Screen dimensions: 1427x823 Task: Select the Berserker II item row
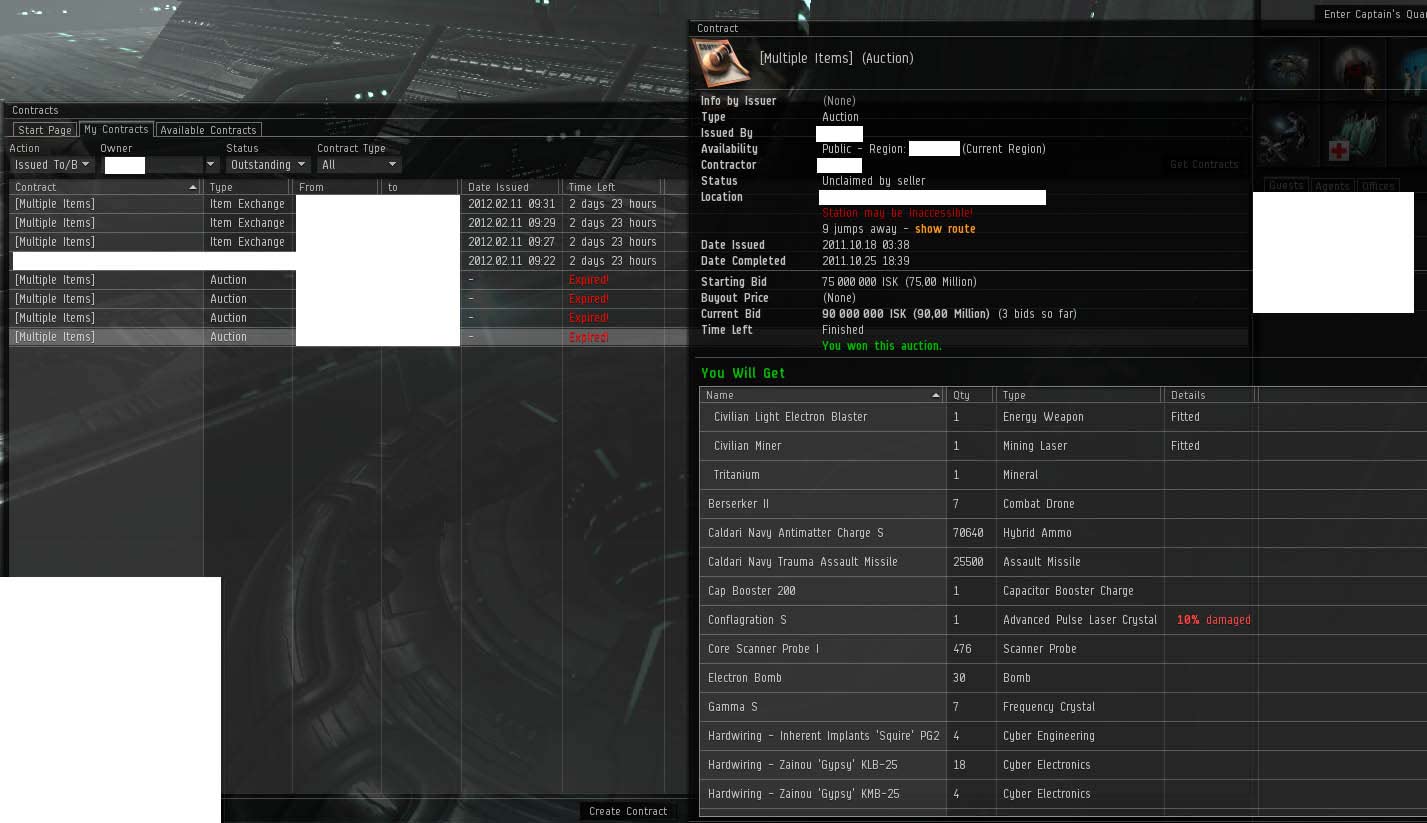click(x=1063, y=504)
